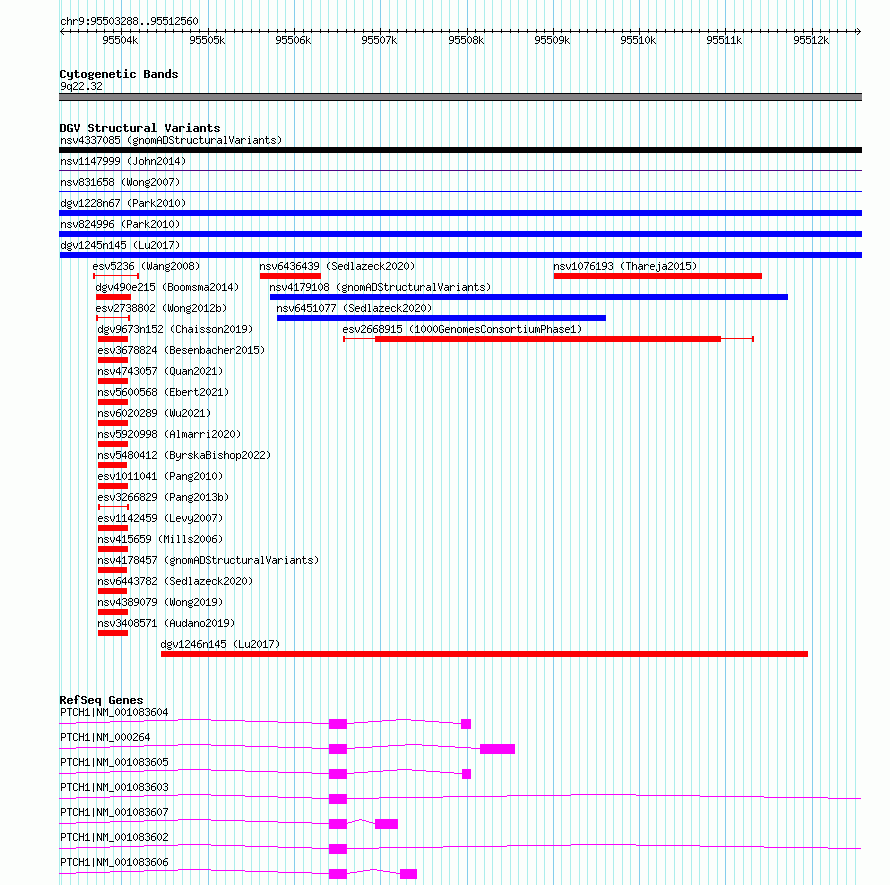Click nsv6020289 (Wu2021) label
The width and height of the screenshot is (890, 885).
[x=154, y=413]
